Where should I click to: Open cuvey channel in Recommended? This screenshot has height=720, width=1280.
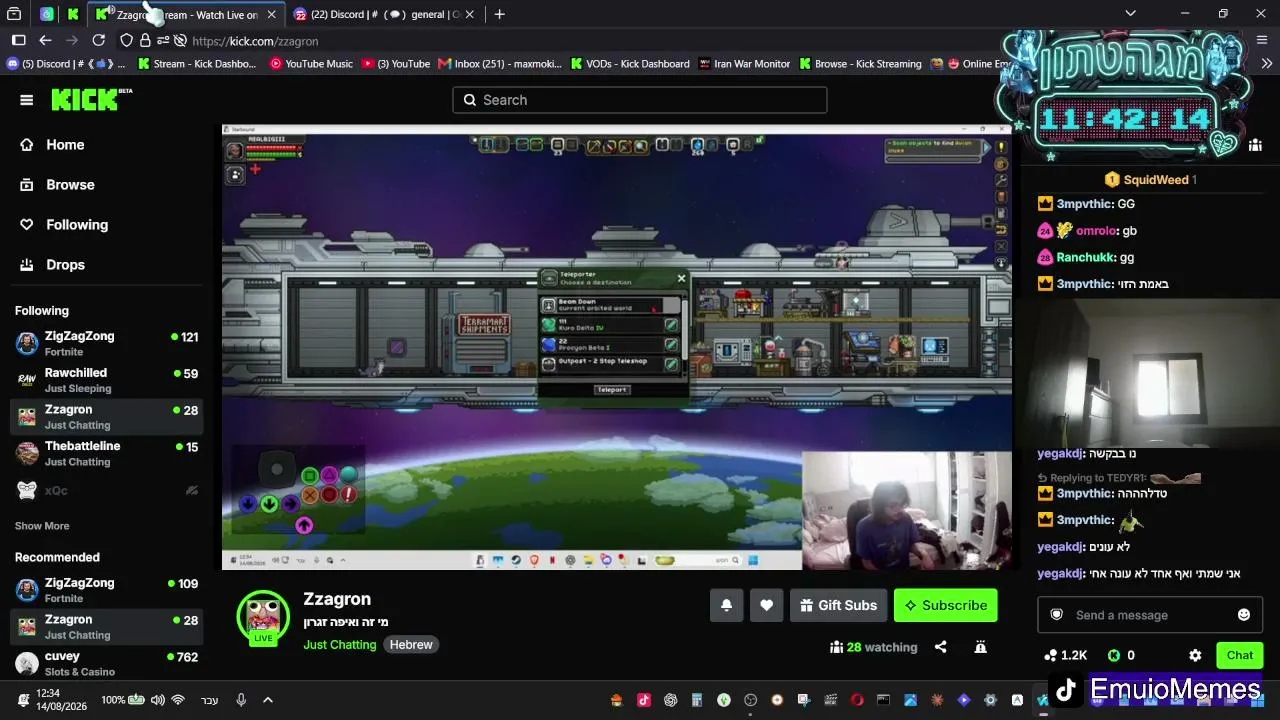pyautogui.click(x=106, y=664)
